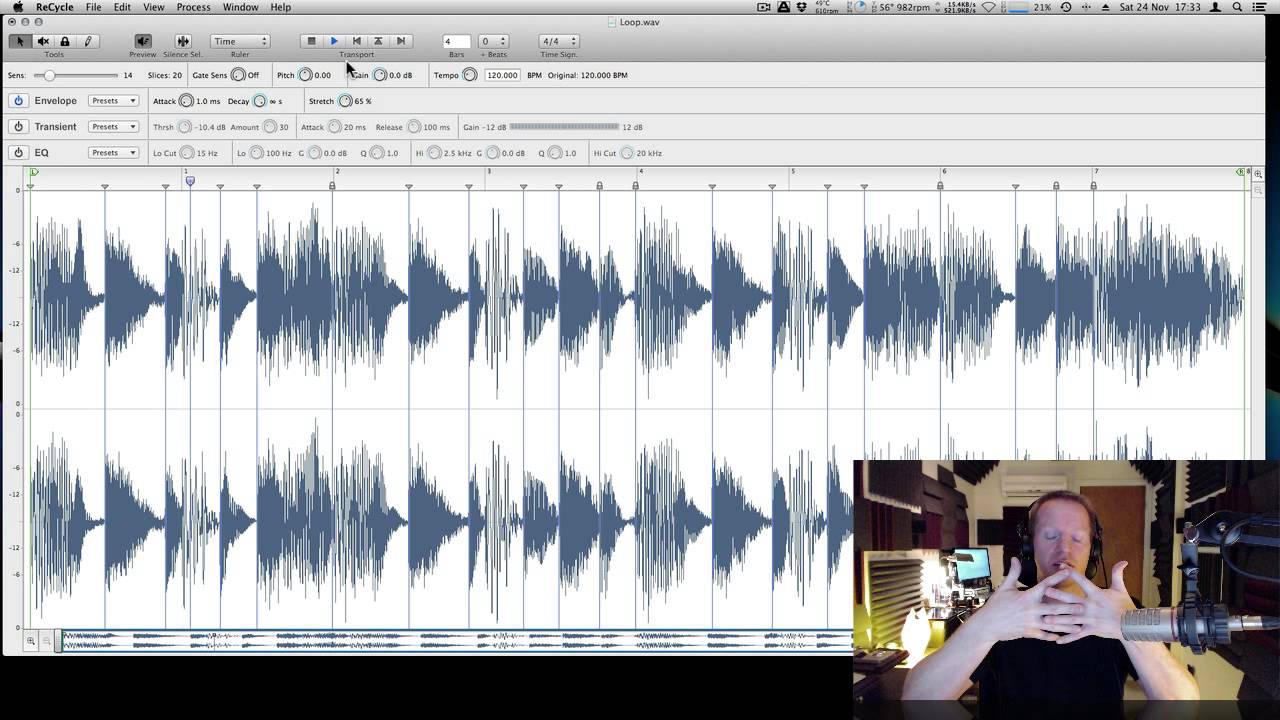
Task: Click the center loop transport button
Action: 378,41
